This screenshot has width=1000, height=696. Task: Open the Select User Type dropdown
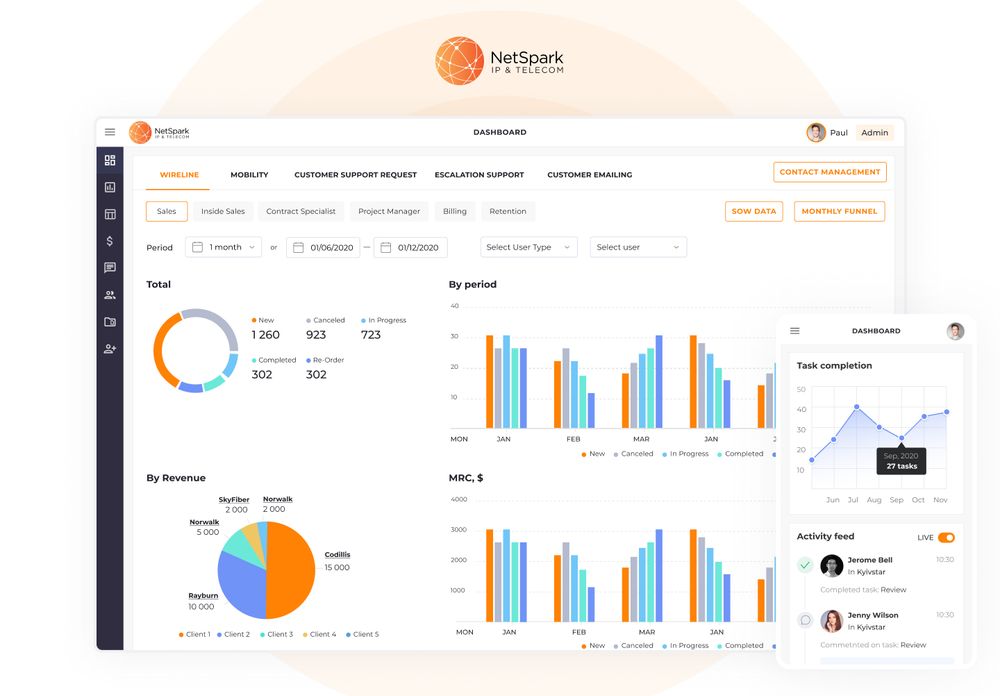528,246
